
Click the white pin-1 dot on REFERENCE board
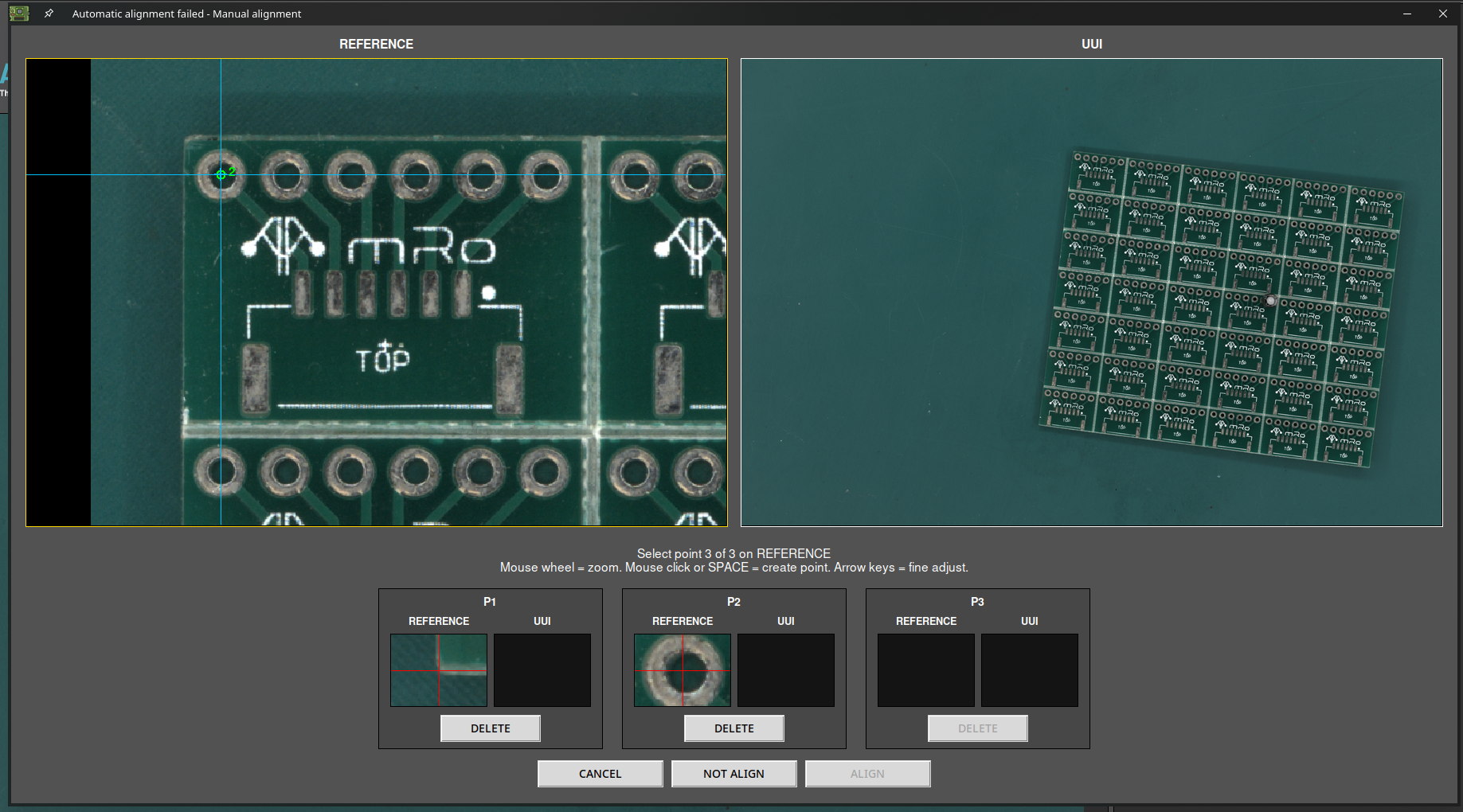[489, 293]
